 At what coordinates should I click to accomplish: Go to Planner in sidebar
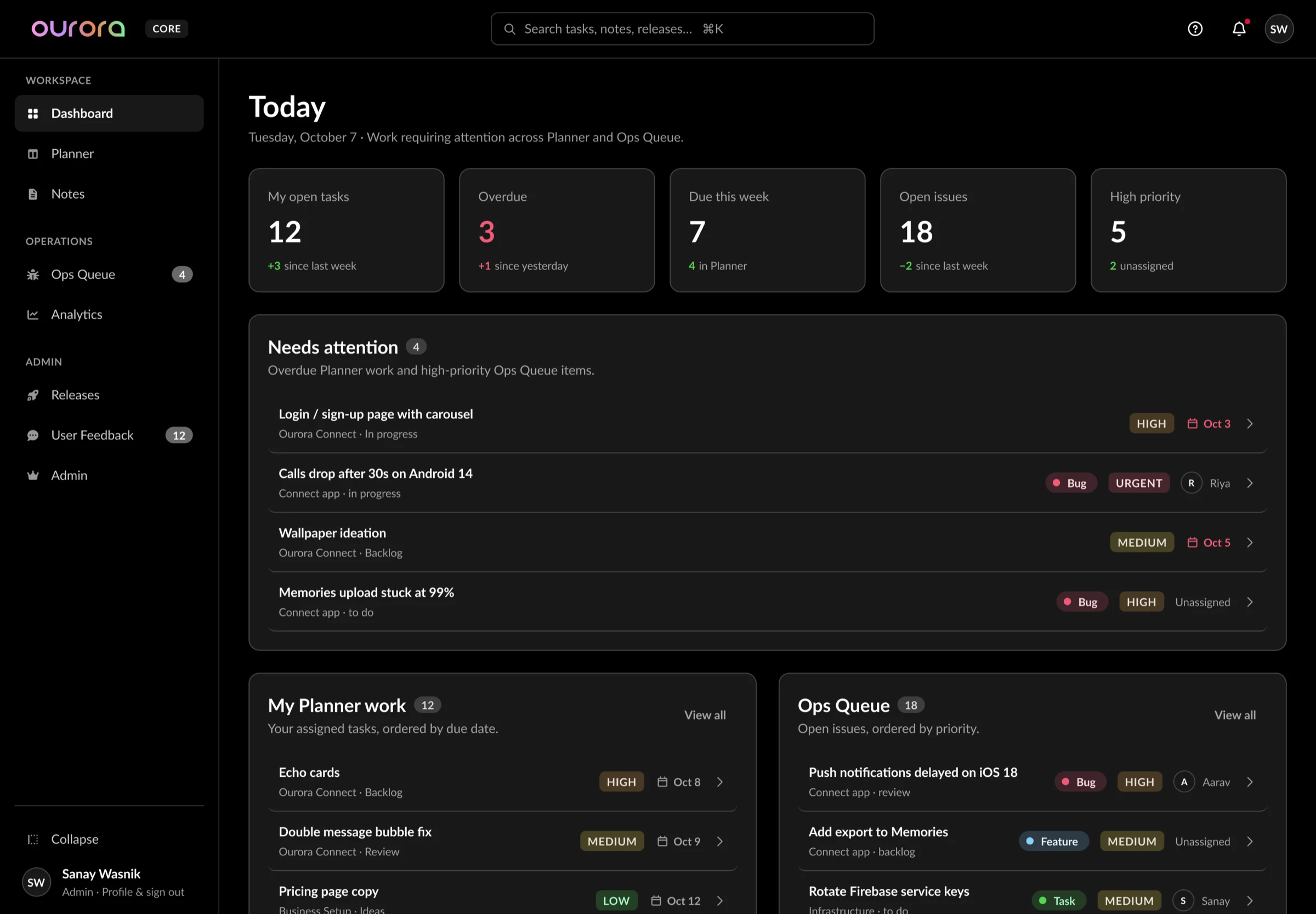click(109, 154)
